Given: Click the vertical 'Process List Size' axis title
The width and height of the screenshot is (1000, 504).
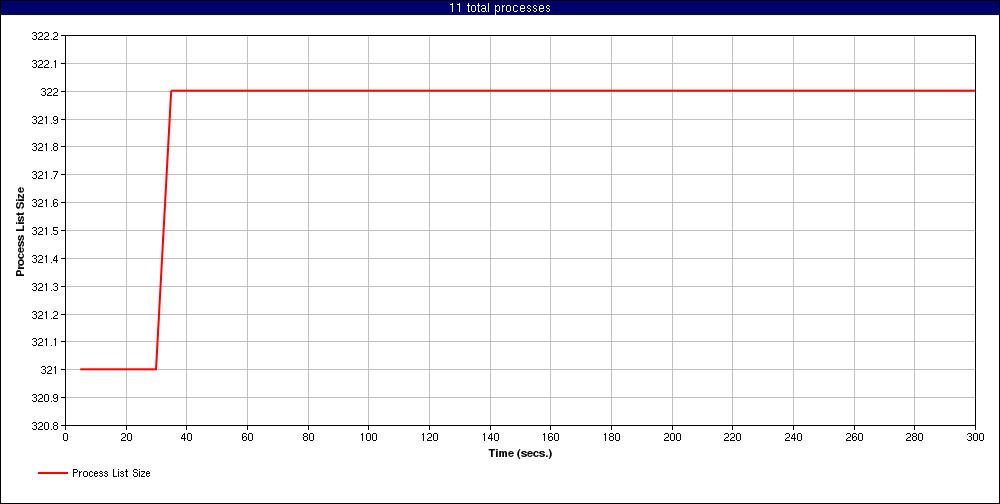Looking at the screenshot, I should coord(20,231).
